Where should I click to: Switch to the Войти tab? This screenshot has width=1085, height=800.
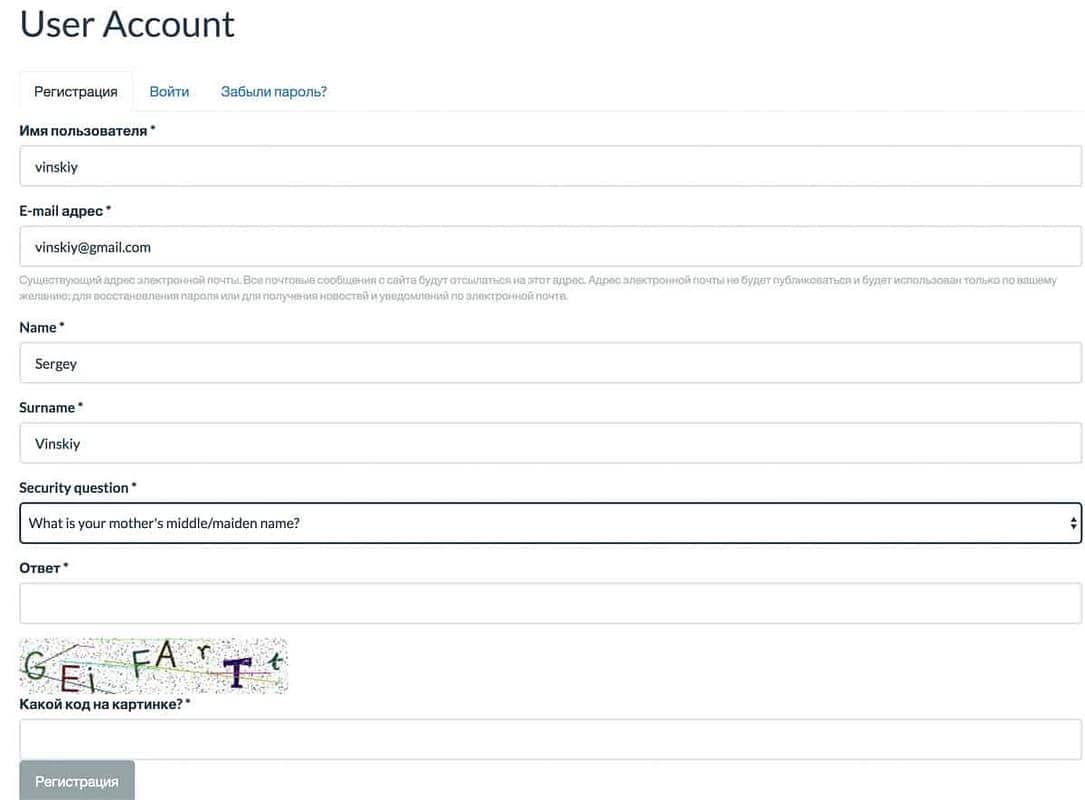click(x=169, y=91)
